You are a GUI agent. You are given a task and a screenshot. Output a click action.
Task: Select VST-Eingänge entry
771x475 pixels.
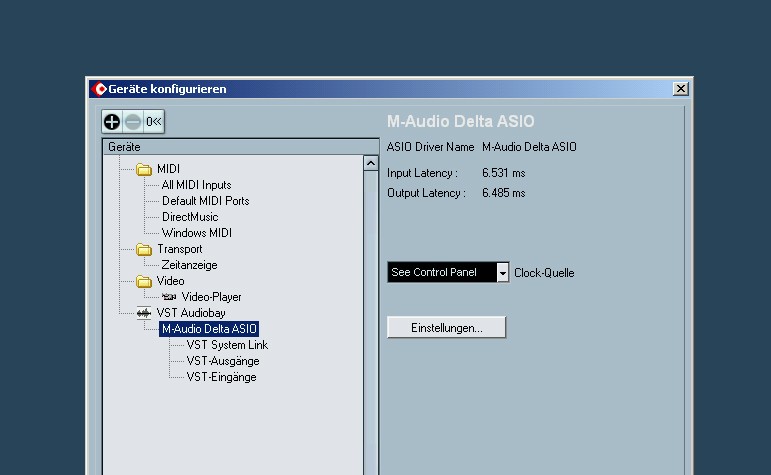pos(221,377)
